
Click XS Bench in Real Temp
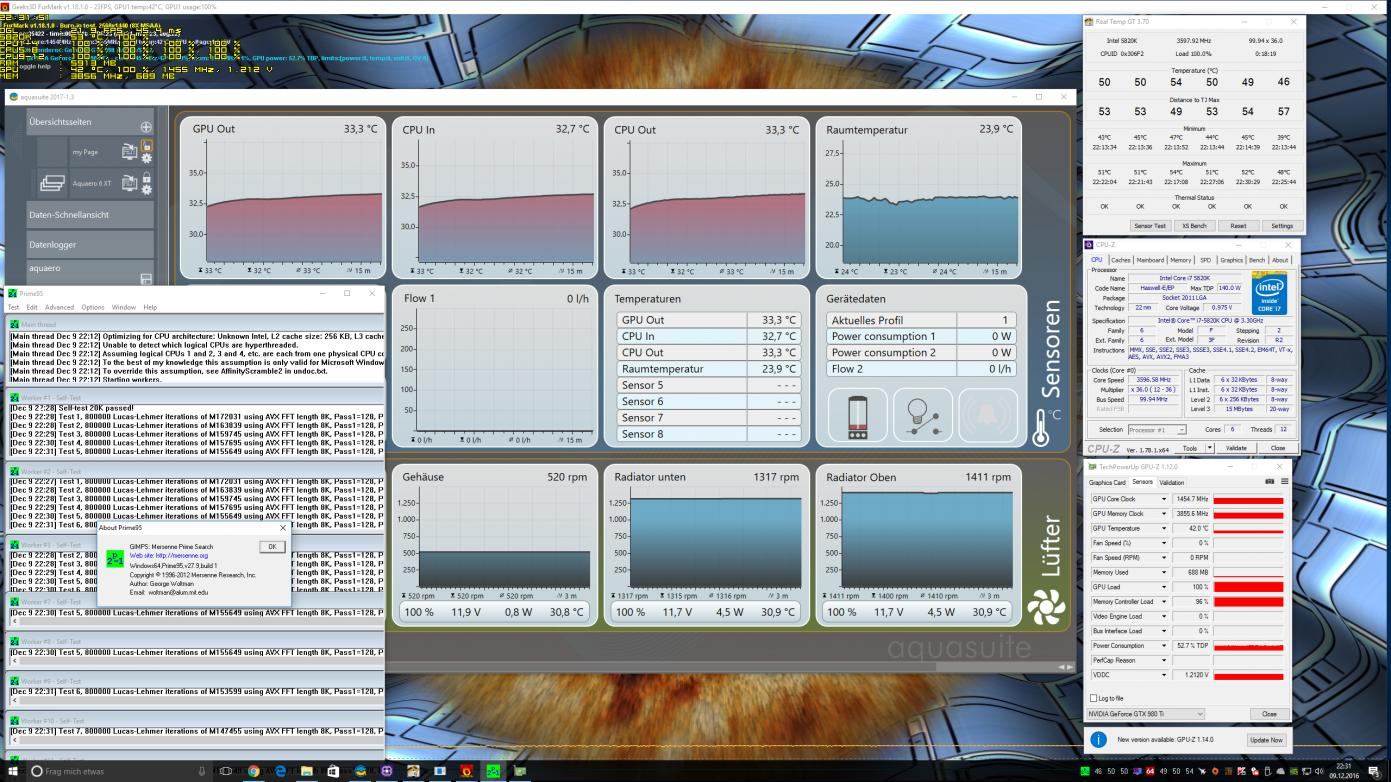pos(1193,226)
